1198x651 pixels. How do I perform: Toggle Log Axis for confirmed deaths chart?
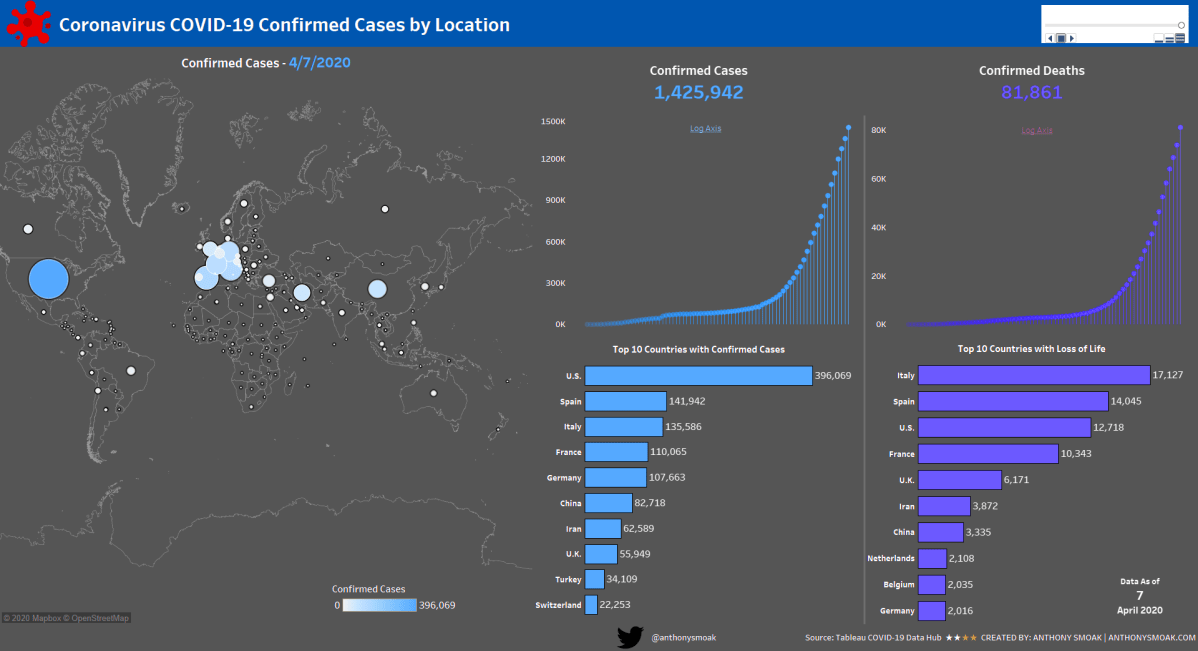tap(1036, 130)
